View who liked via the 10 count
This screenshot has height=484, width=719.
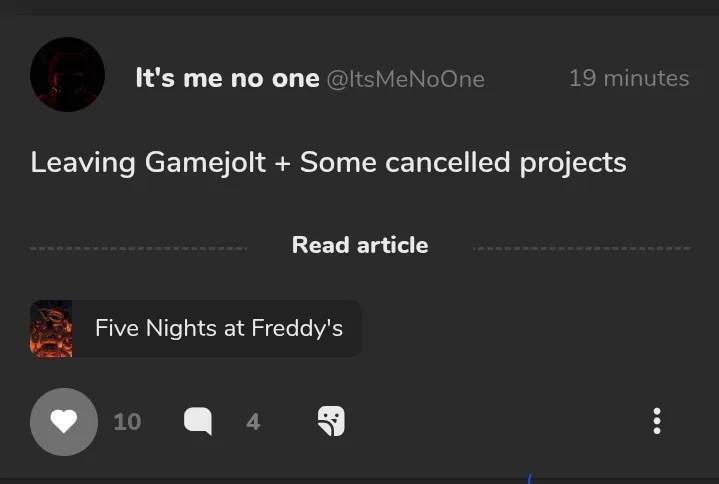click(127, 422)
